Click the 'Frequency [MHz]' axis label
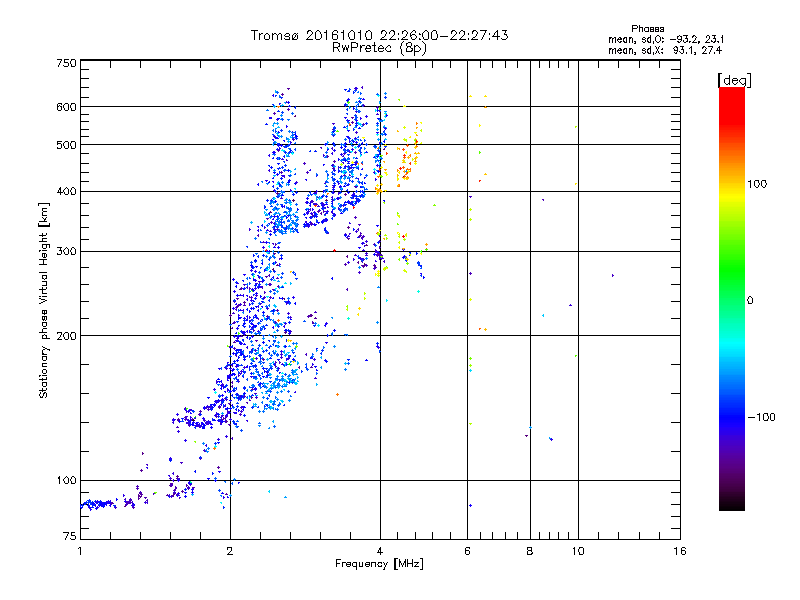800x600 pixels. 379,564
